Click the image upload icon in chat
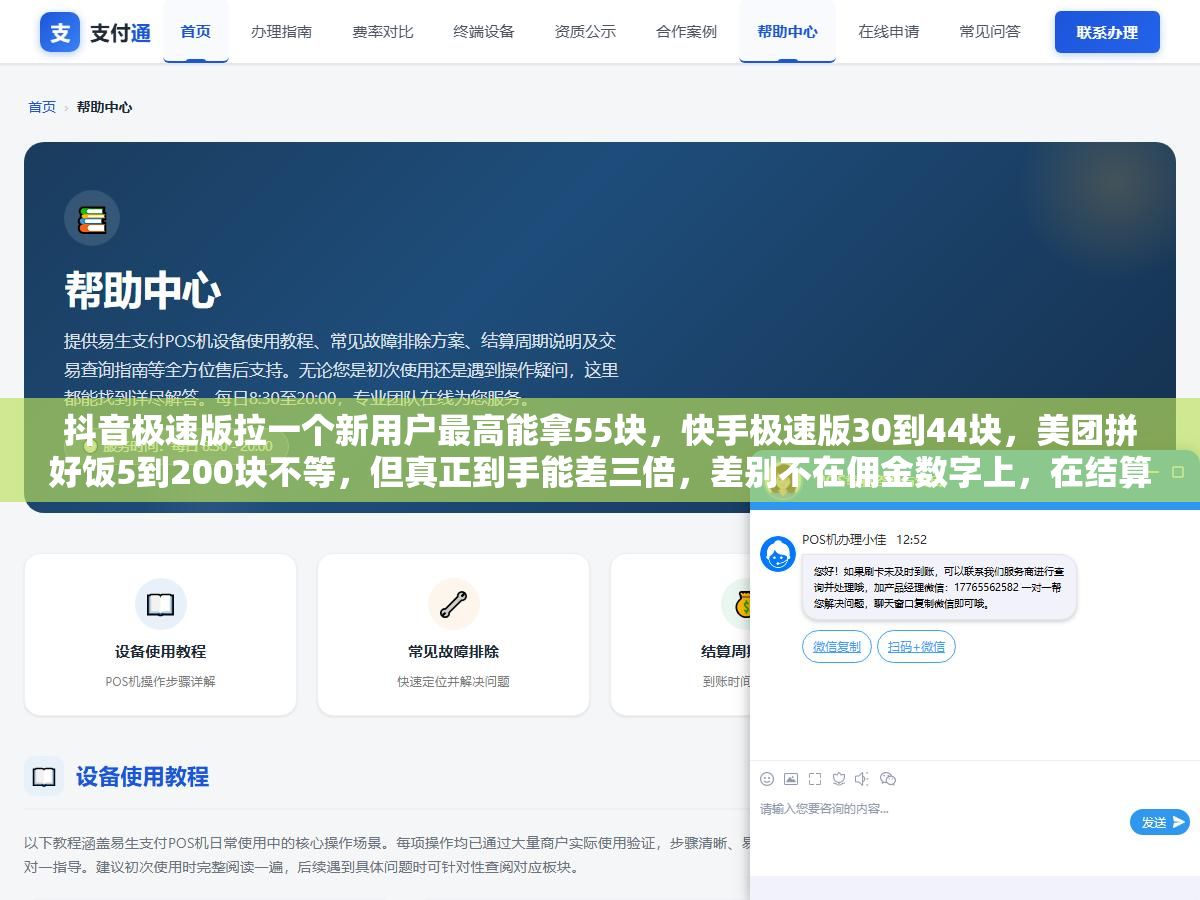Viewport: 1200px width, 900px height. click(791, 778)
